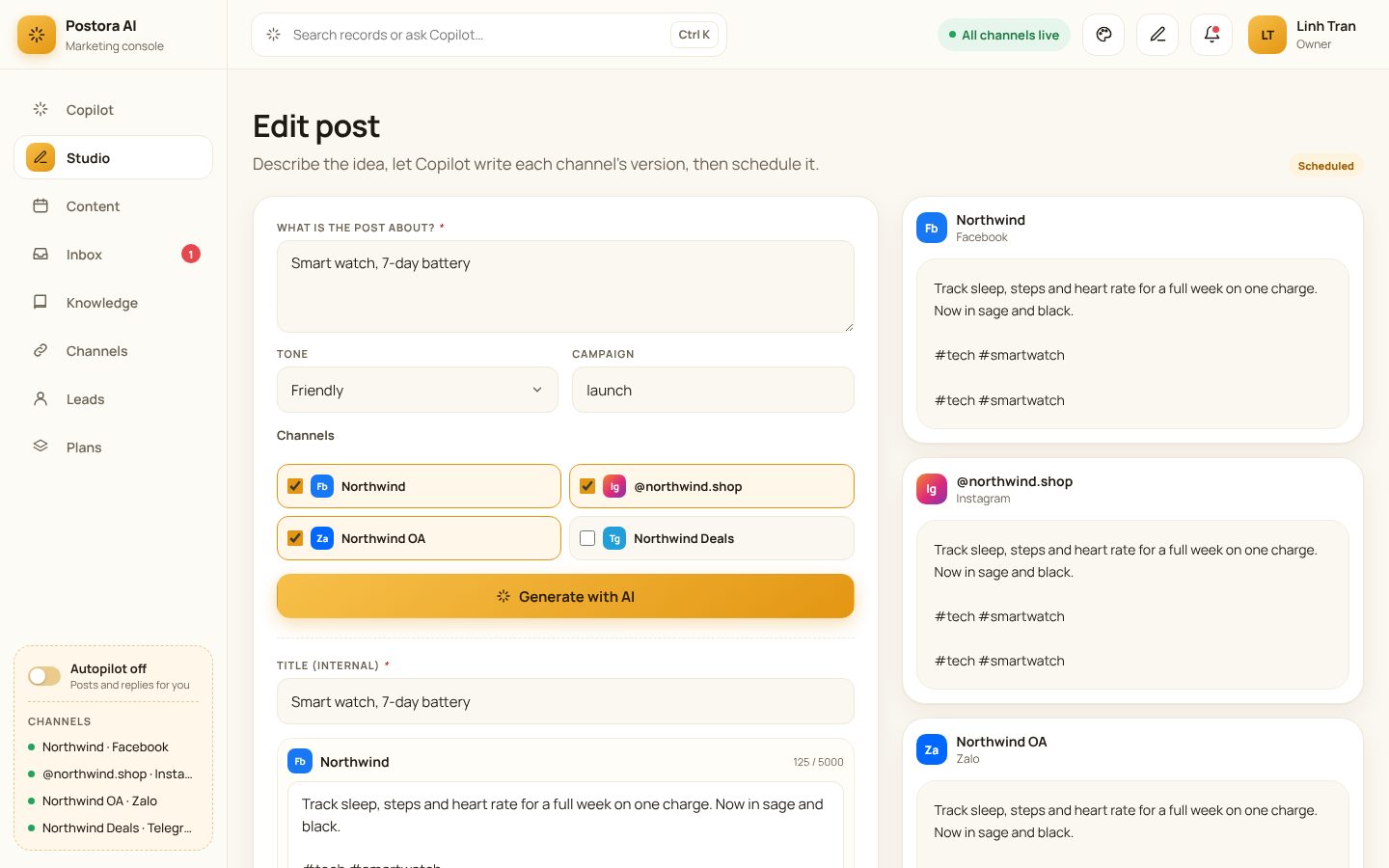Click the Inbox tray icon

tap(41, 254)
